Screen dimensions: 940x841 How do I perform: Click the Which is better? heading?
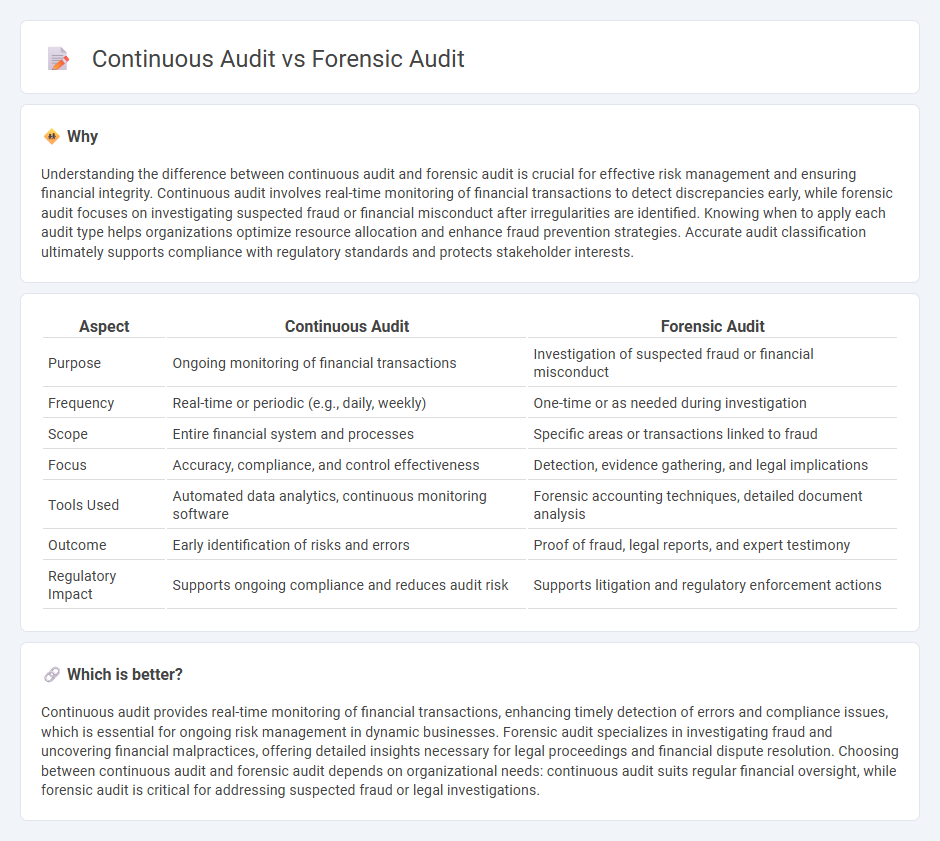pyautogui.click(x=125, y=675)
